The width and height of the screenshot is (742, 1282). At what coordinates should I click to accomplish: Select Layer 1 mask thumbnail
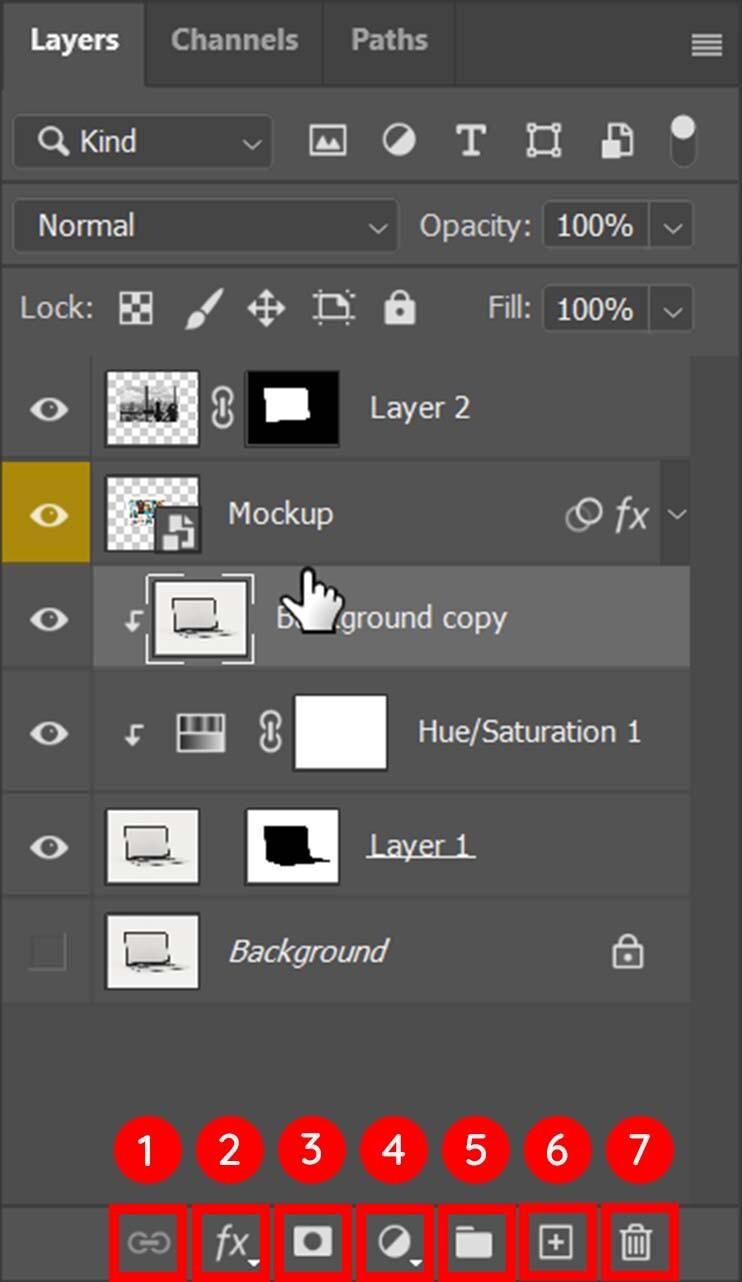293,846
